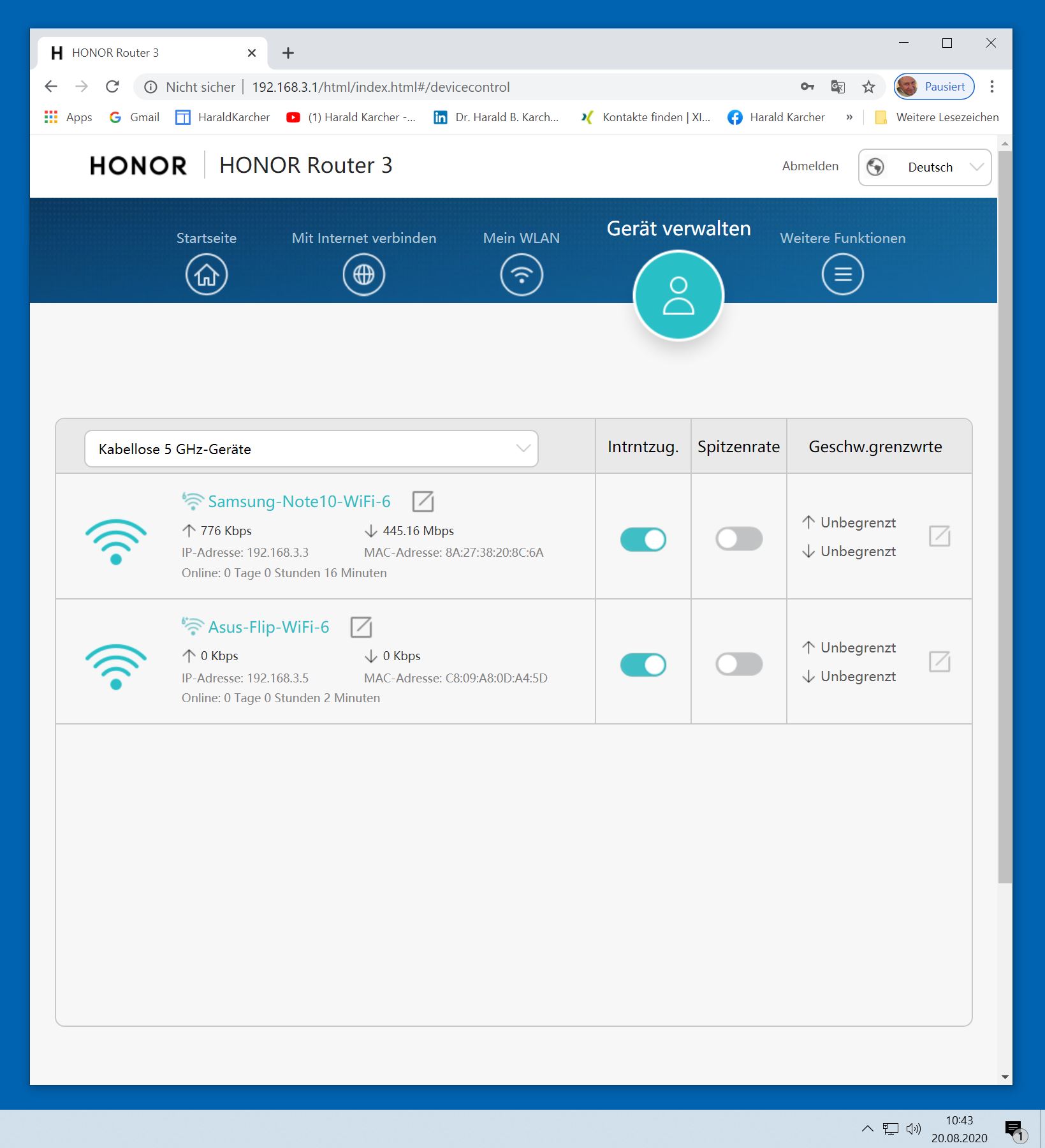The height and width of the screenshot is (1148, 1045).
Task: Switch to the Mein WLAN tab label
Action: pos(522,238)
